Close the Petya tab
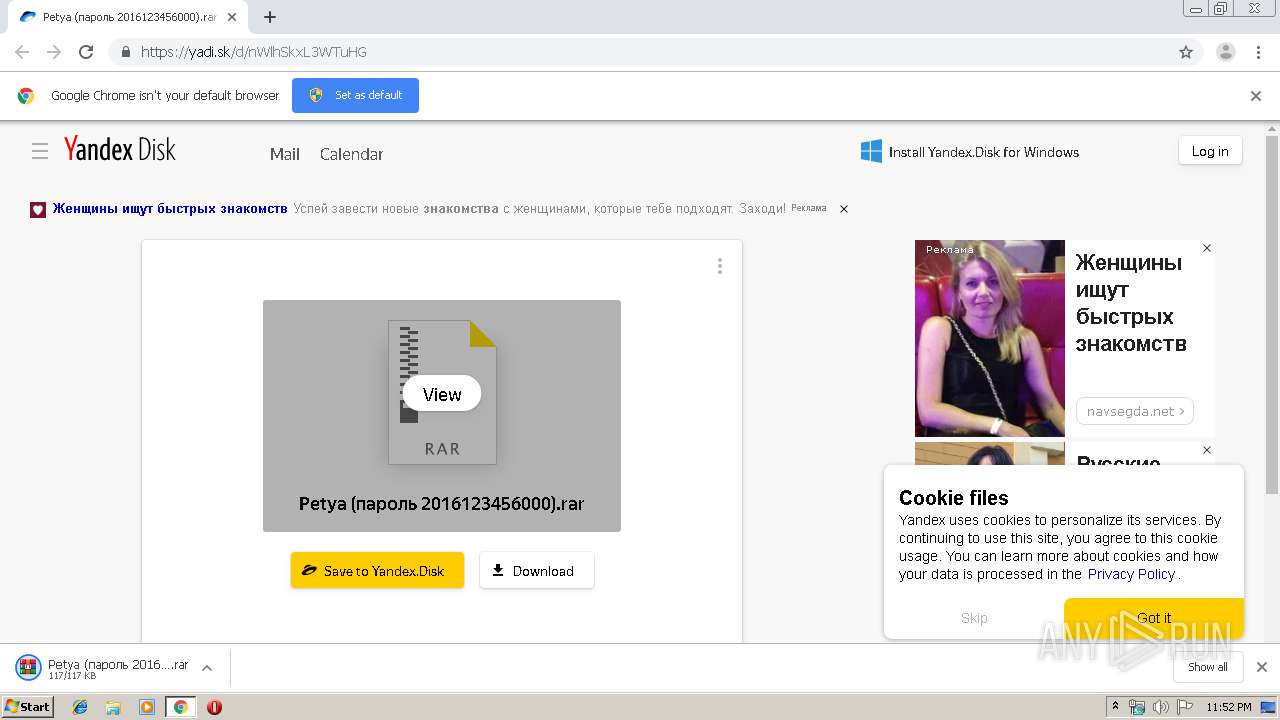Screen dimensions: 1280x720 pyautogui.click(x=232, y=17)
